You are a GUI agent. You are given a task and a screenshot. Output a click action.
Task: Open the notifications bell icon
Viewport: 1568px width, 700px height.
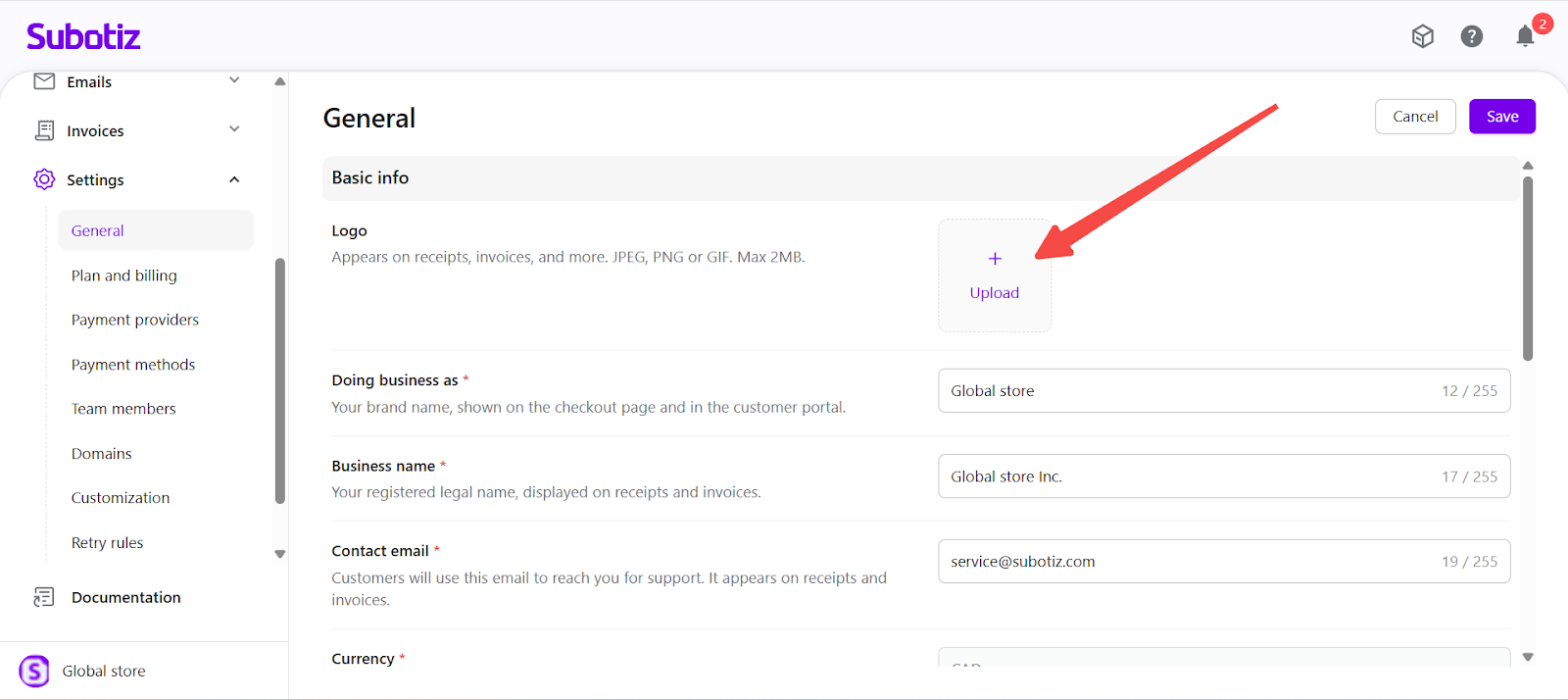1524,36
